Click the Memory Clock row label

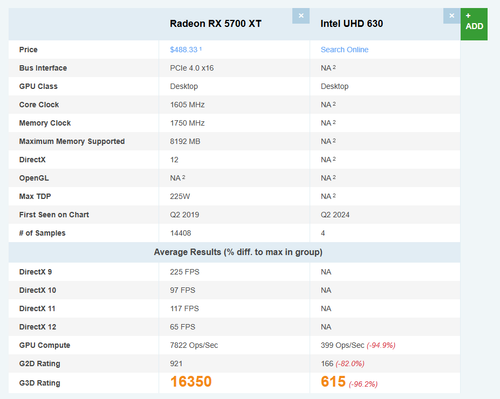click(45, 123)
